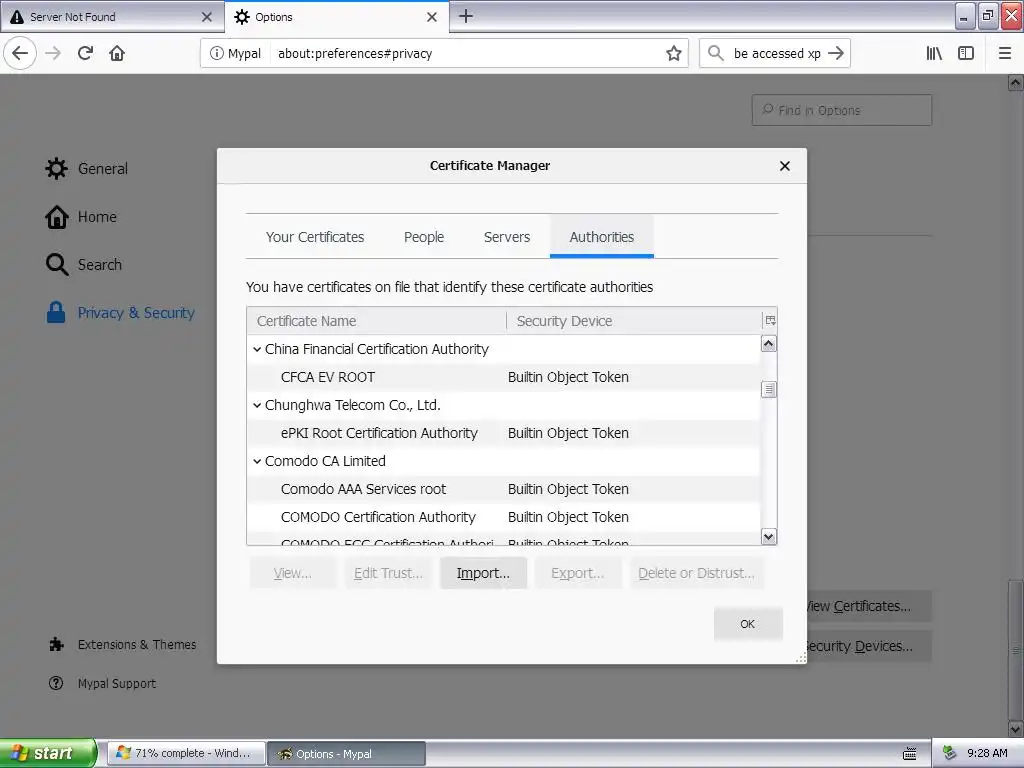Click Privacy & Security lock icon
The image size is (1024, 768).
56,312
